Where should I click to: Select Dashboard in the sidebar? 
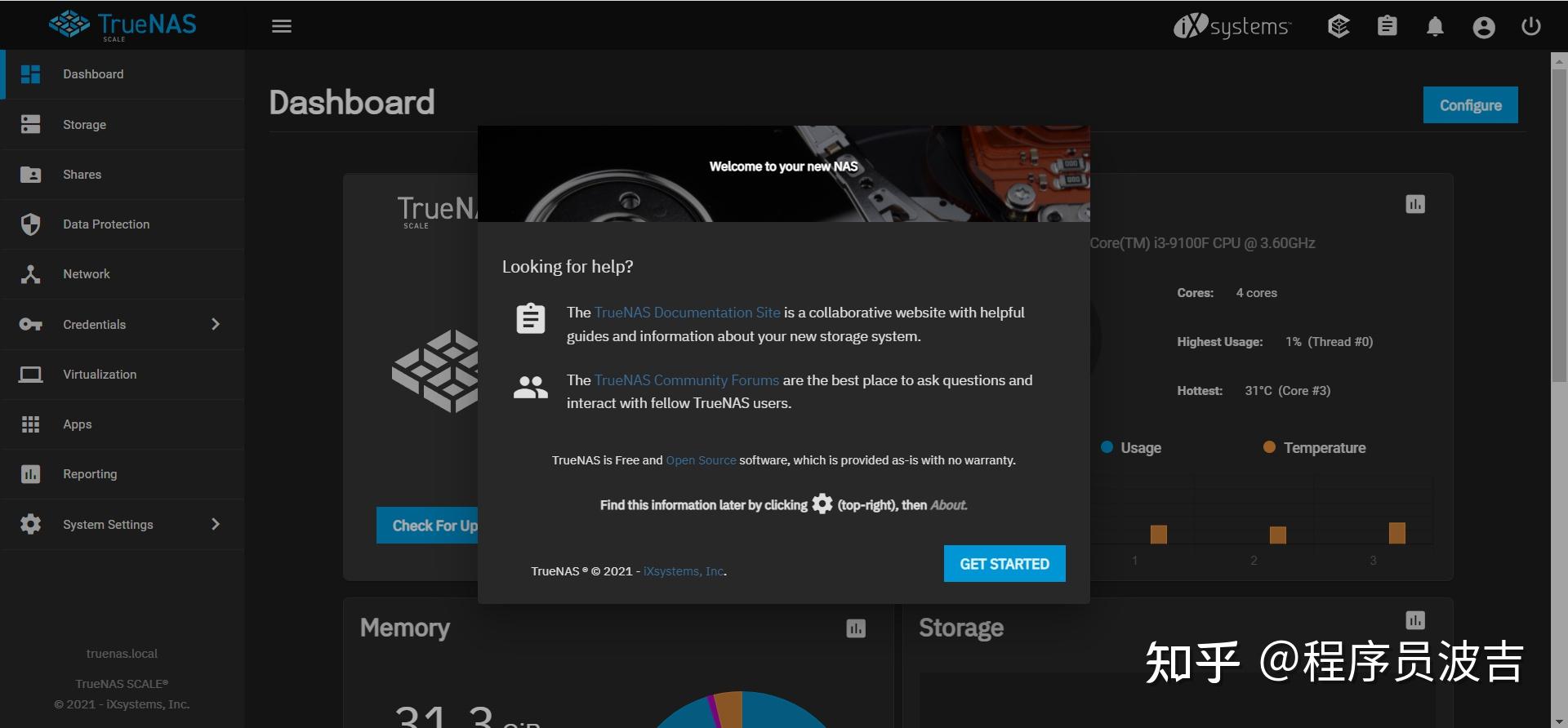(122, 74)
